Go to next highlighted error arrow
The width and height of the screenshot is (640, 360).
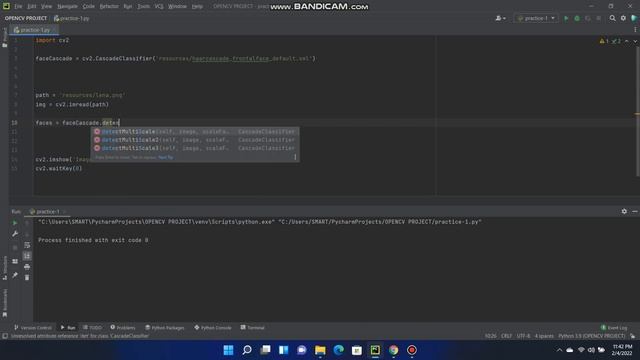tap(635, 41)
